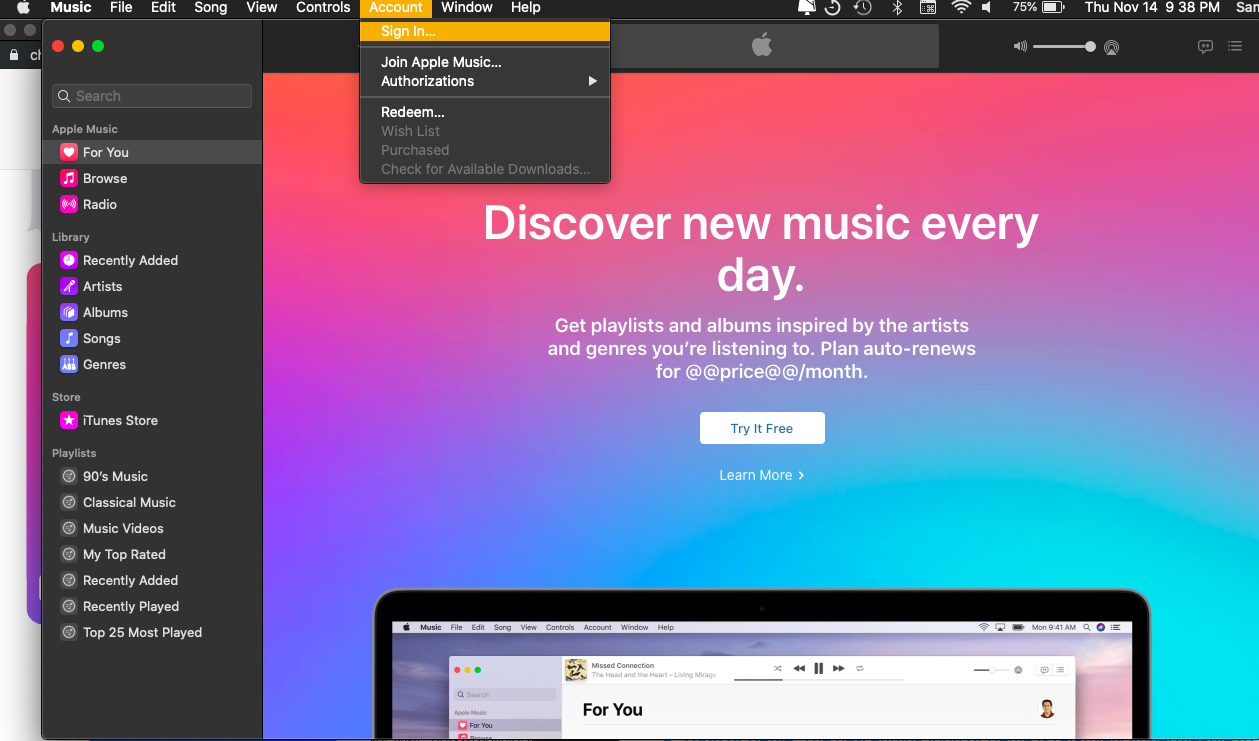Click the notification bell icon in menu bar
The image size is (1259, 741).
click(806, 8)
